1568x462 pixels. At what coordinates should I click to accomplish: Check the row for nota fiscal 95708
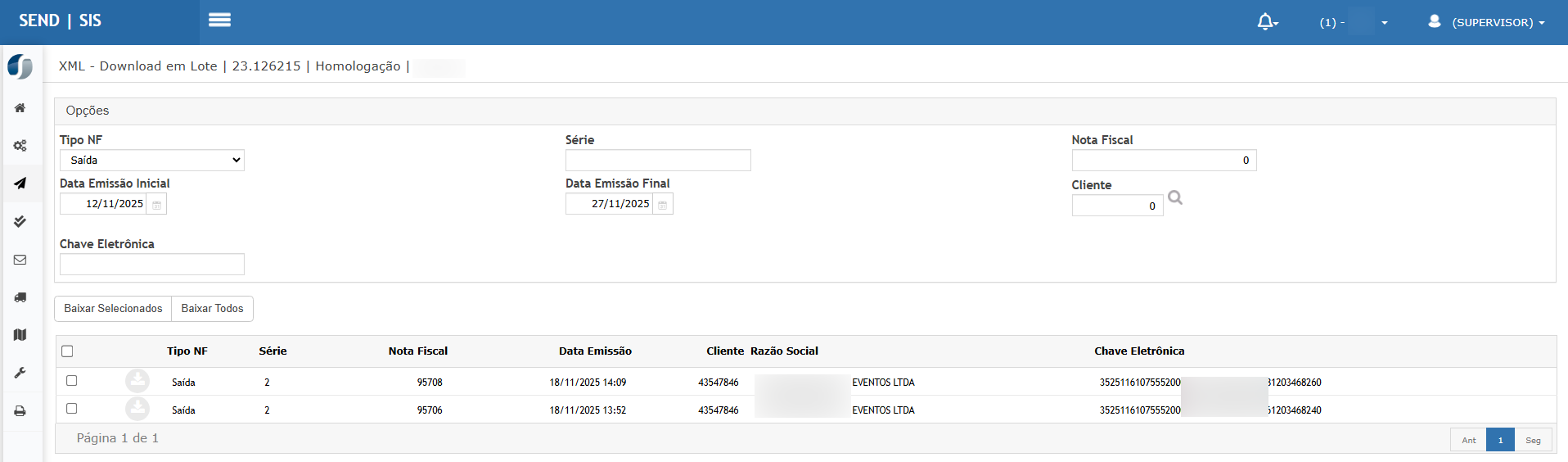72,381
